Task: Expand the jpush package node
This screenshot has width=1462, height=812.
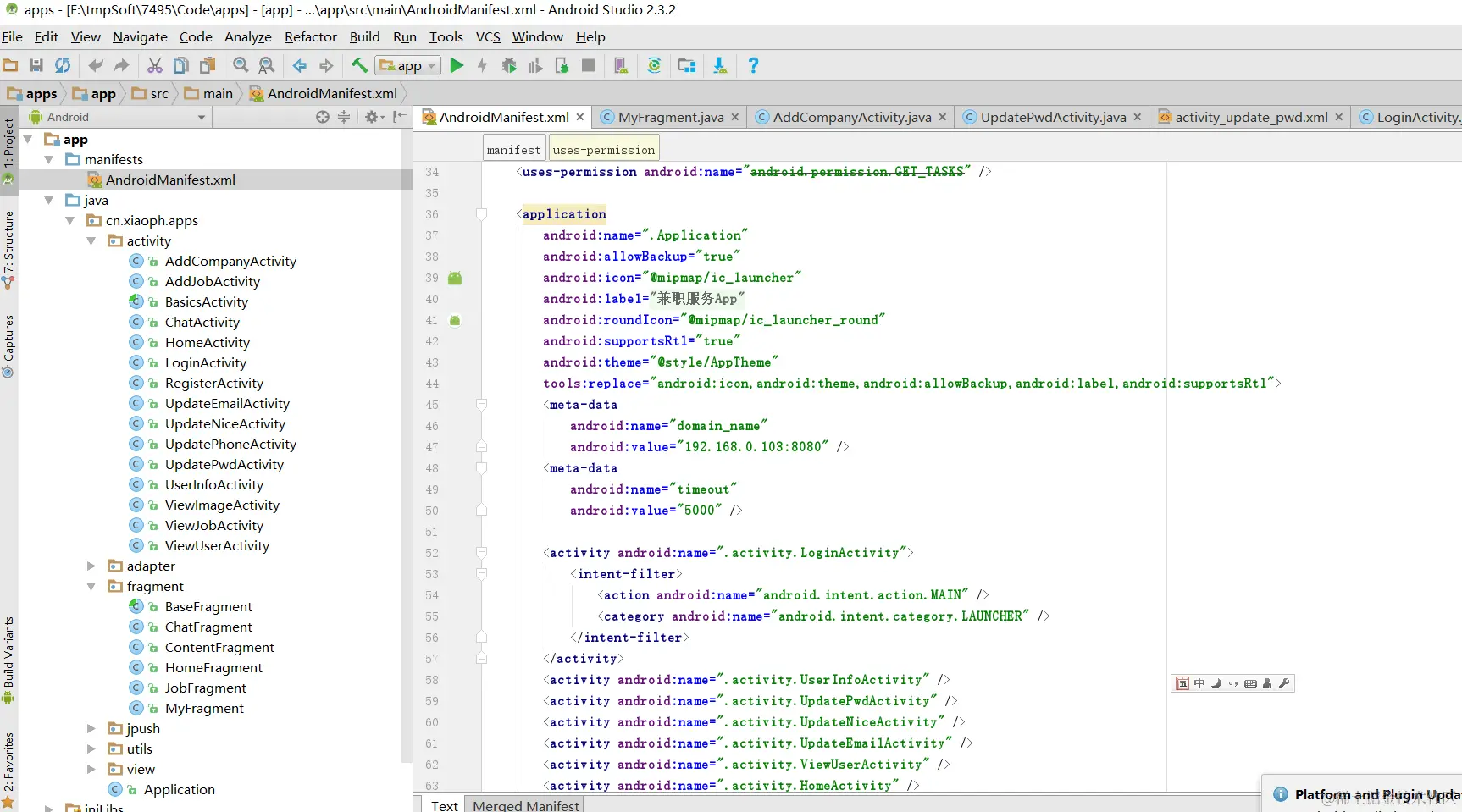Action: coord(91,728)
